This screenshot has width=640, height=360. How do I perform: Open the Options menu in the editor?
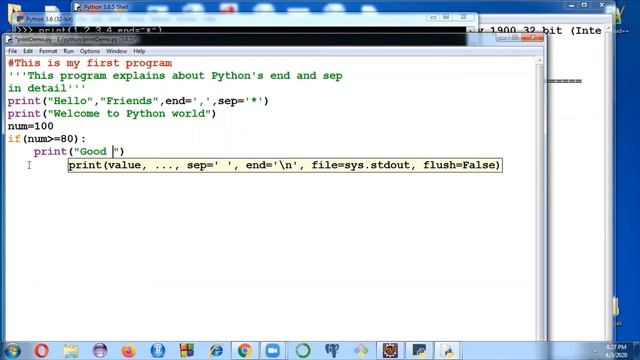[x=90, y=51]
